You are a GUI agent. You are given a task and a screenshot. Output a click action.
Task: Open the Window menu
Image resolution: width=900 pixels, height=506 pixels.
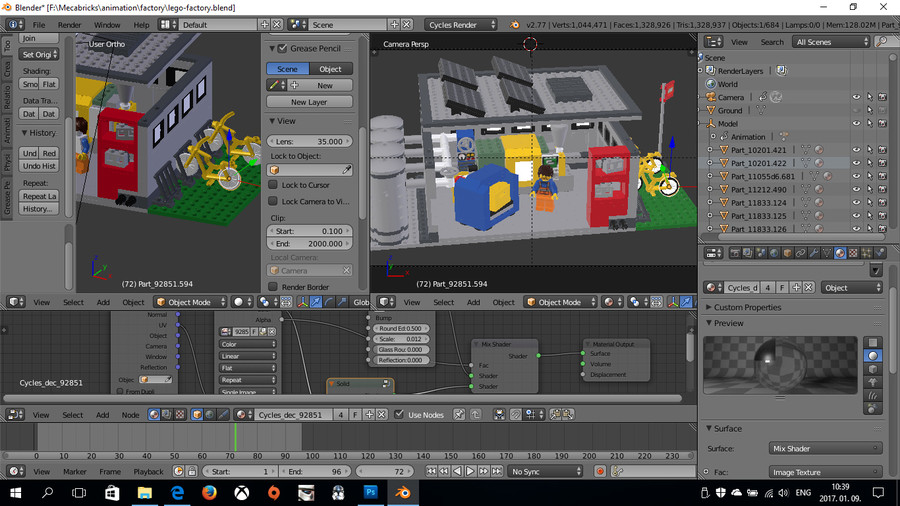click(x=107, y=25)
